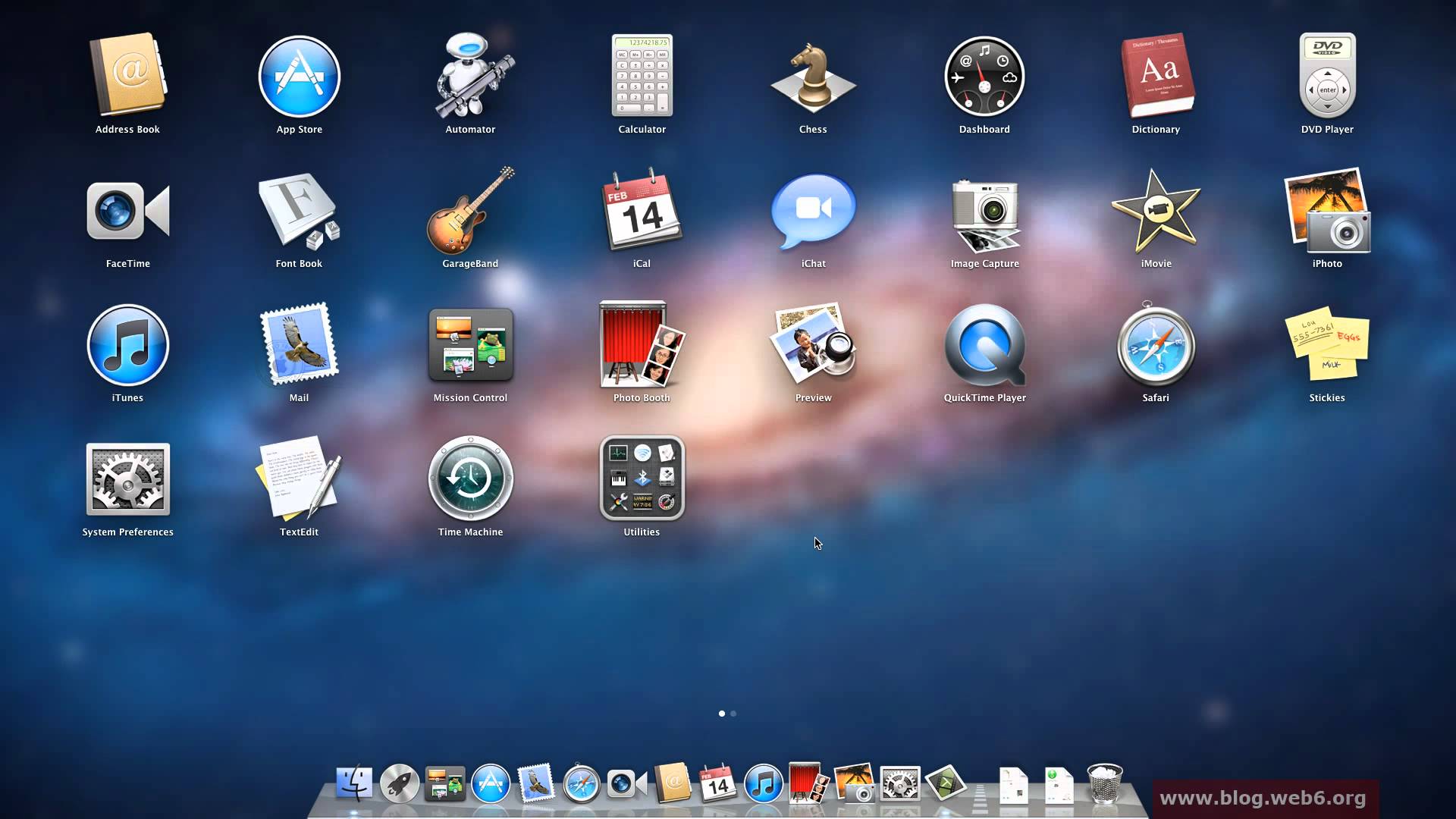Open FaceTime from the Dock
This screenshot has width=1456, height=819.
(x=627, y=783)
